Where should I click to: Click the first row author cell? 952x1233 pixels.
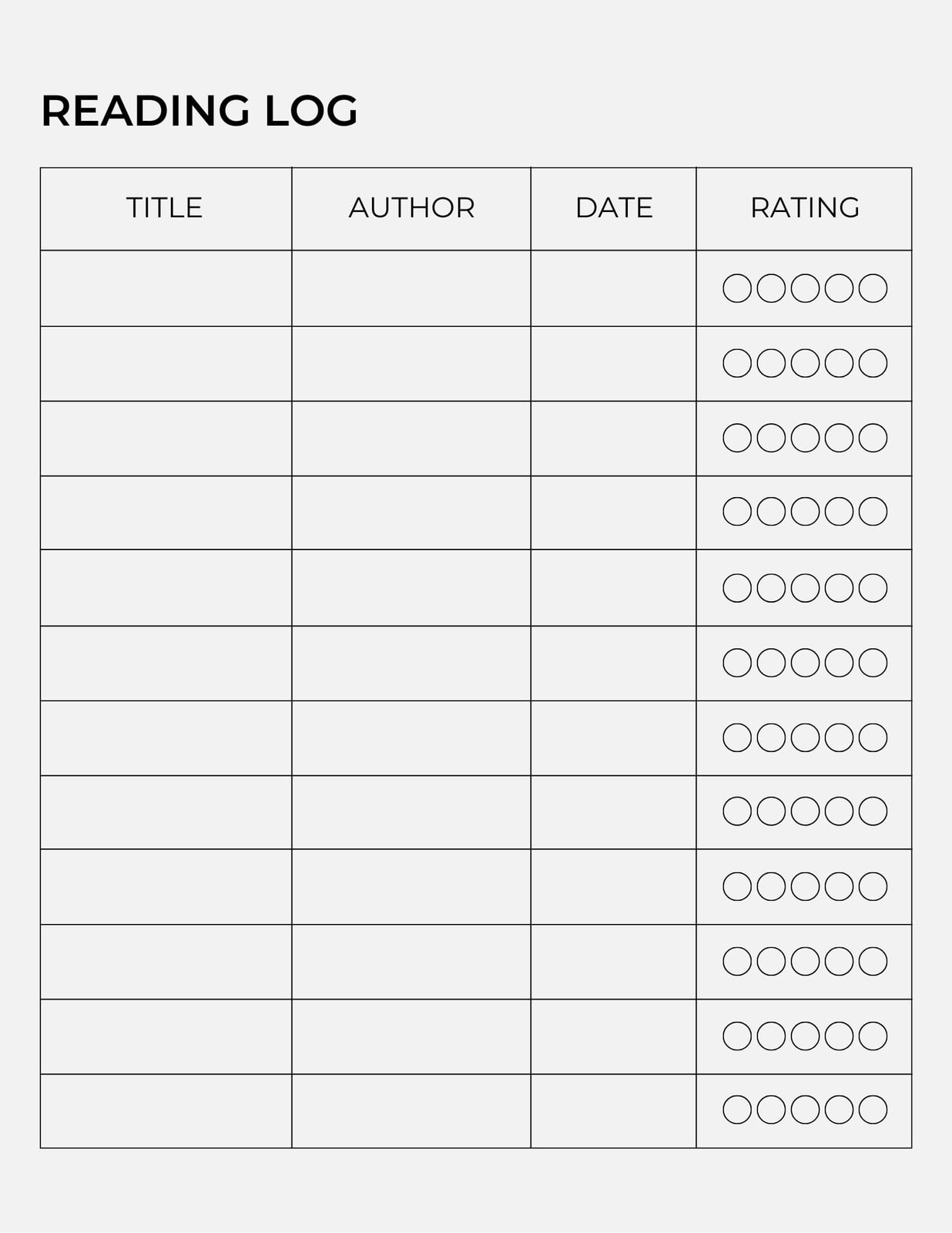coord(411,288)
